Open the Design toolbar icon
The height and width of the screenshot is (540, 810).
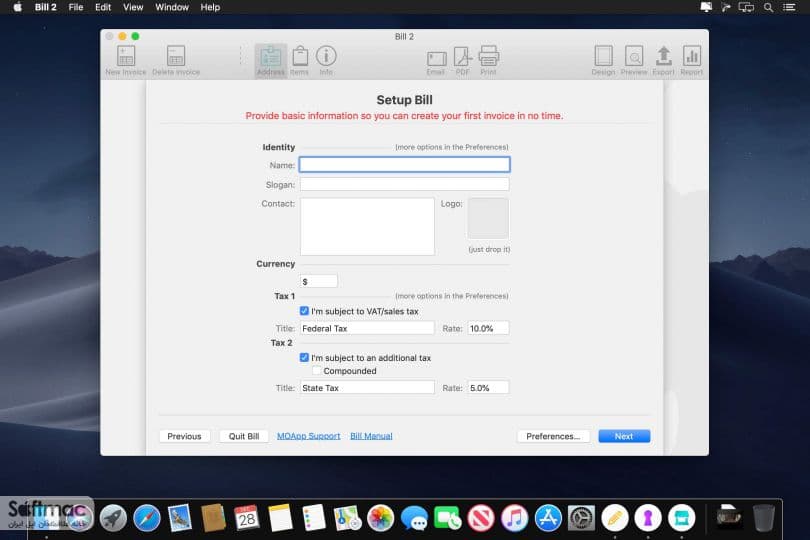click(603, 60)
